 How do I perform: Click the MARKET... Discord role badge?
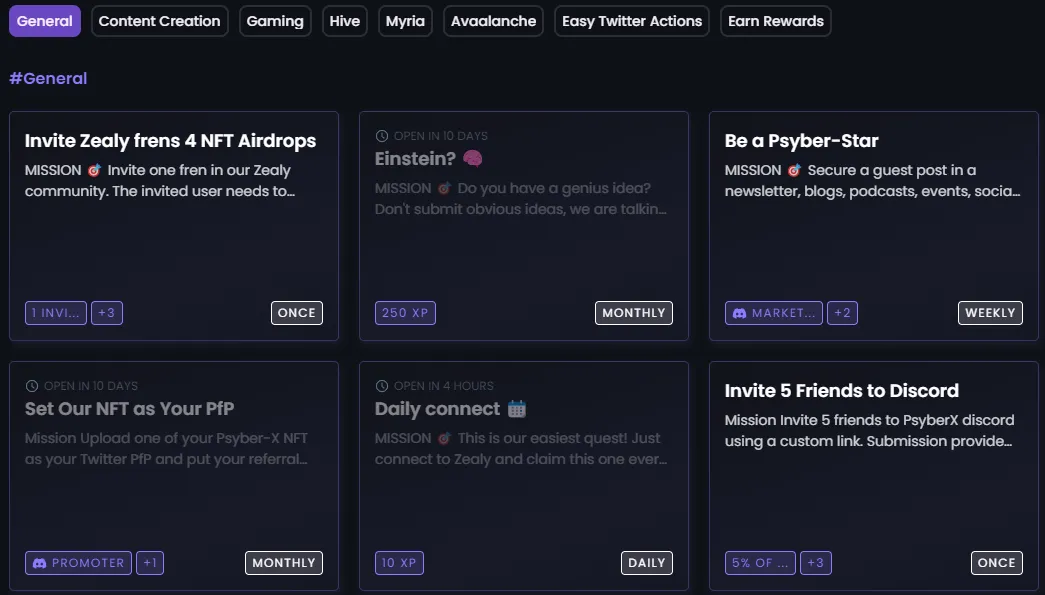774,313
